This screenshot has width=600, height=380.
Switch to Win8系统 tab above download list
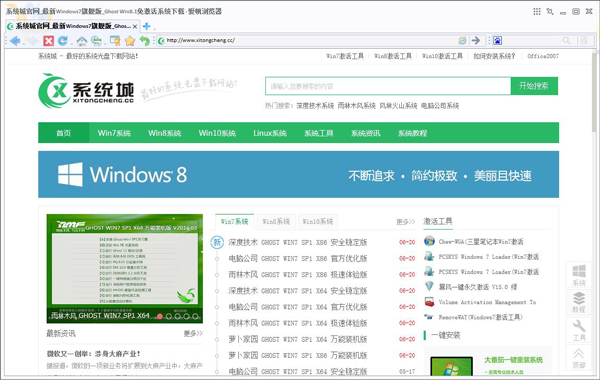(x=276, y=222)
